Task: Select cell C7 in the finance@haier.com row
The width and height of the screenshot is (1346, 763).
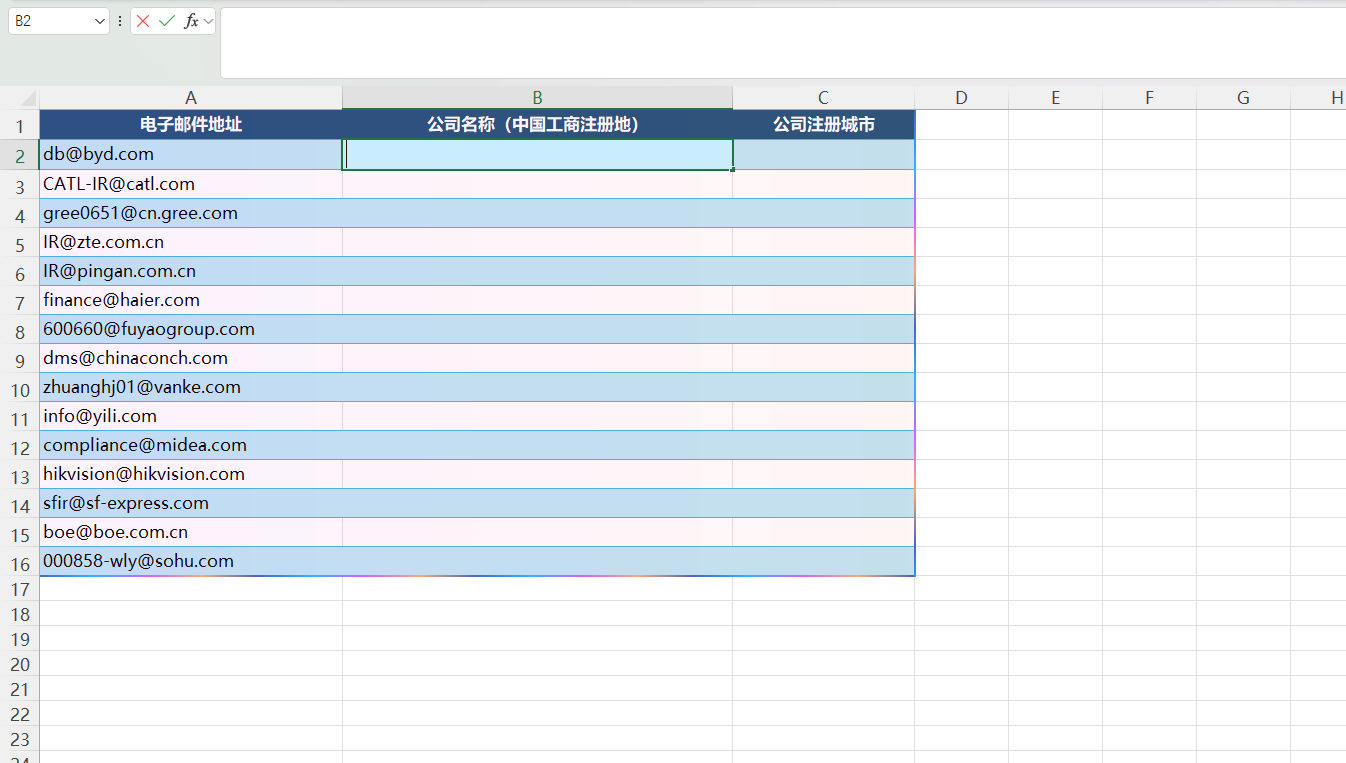Action: 823,300
